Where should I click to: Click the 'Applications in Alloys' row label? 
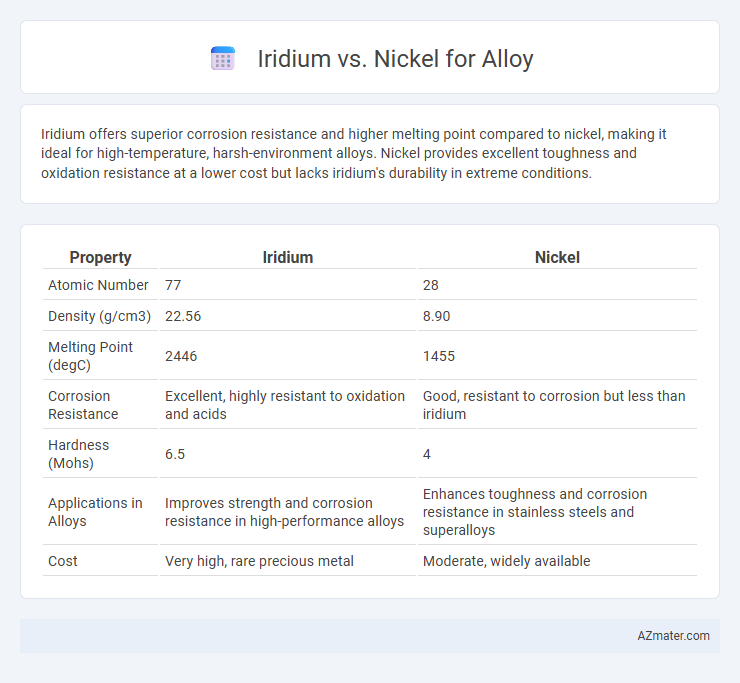tap(95, 512)
